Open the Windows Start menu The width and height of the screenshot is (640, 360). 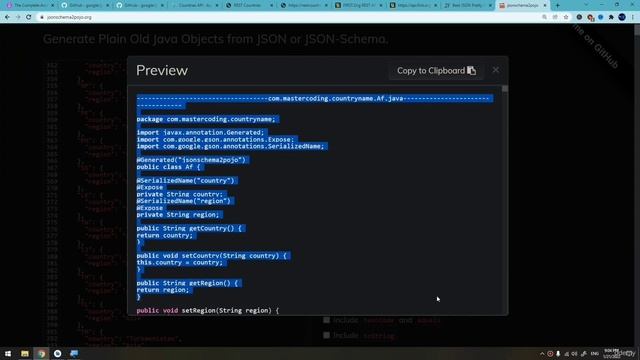point(8,353)
